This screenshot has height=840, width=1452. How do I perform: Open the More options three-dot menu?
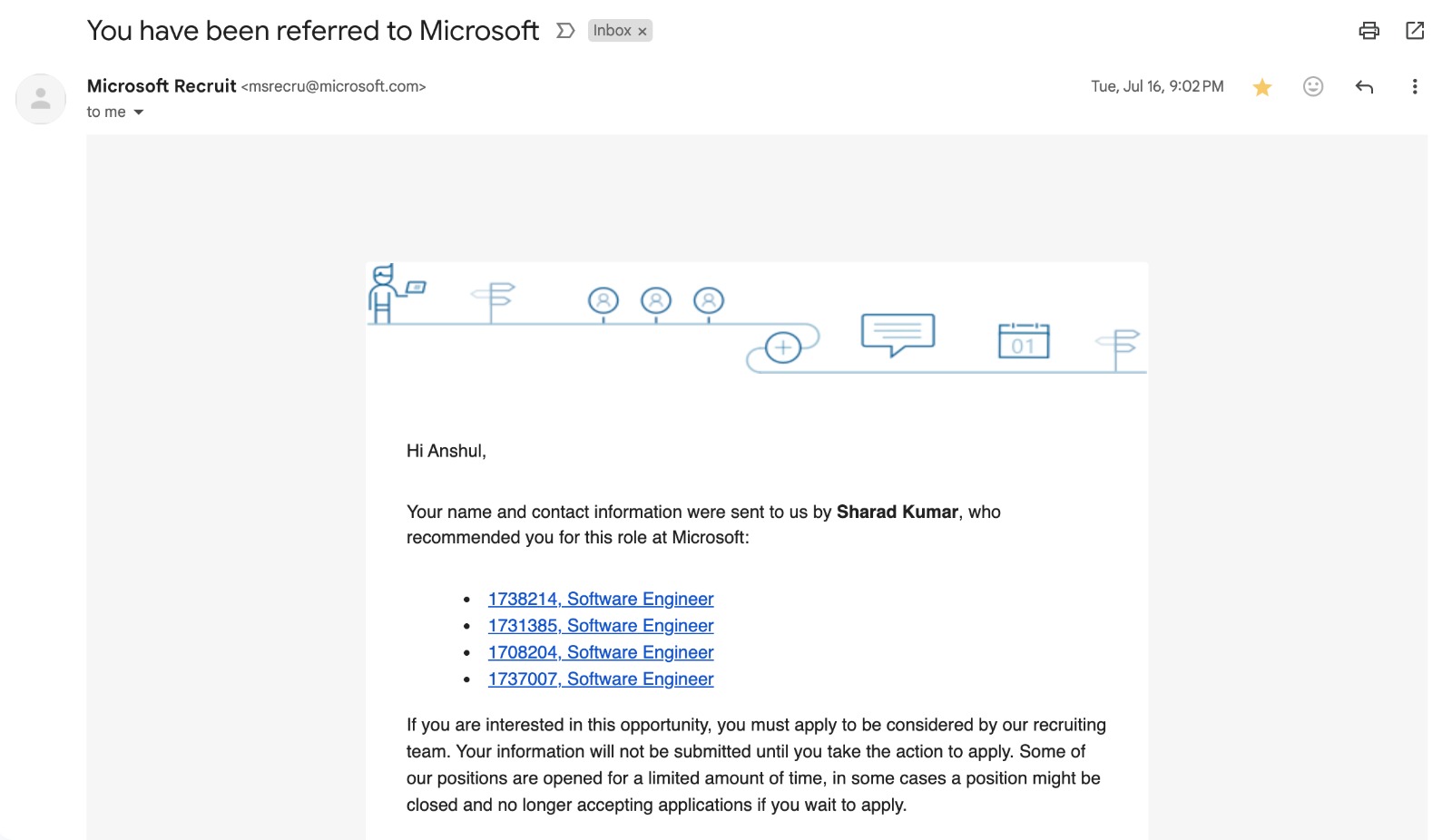[1415, 87]
